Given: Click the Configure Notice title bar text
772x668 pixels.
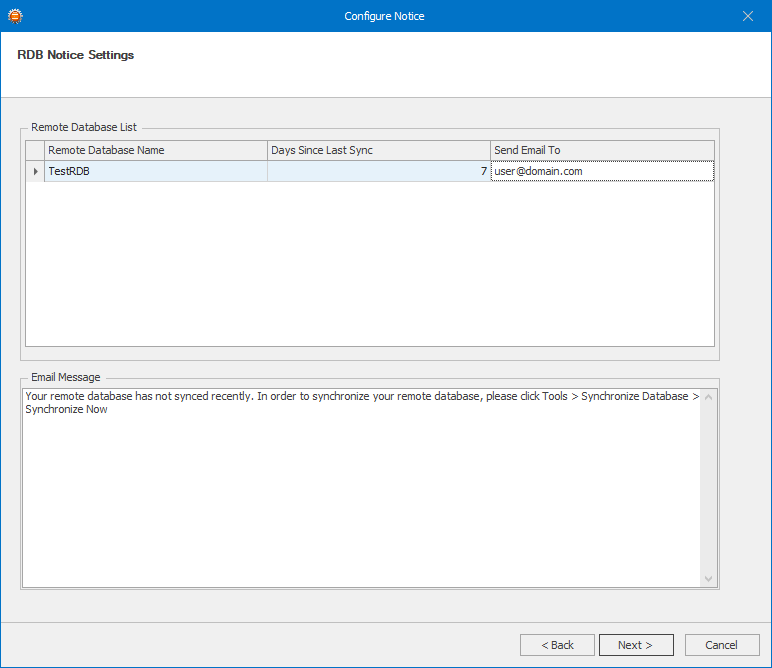Looking at the screenshot, I should point(384,16).
